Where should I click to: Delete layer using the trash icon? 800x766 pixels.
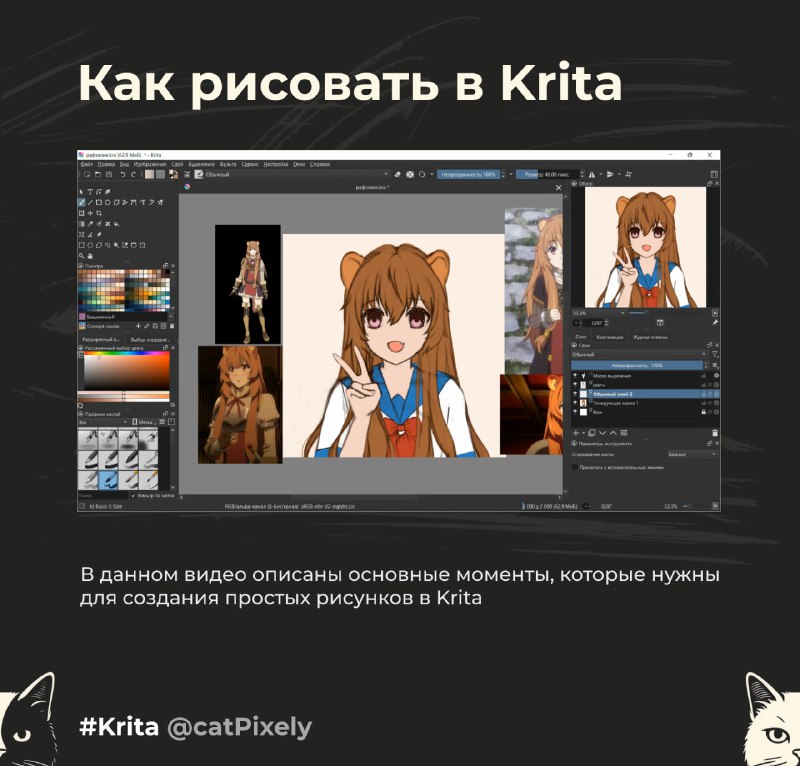click(x=715, y=433)
